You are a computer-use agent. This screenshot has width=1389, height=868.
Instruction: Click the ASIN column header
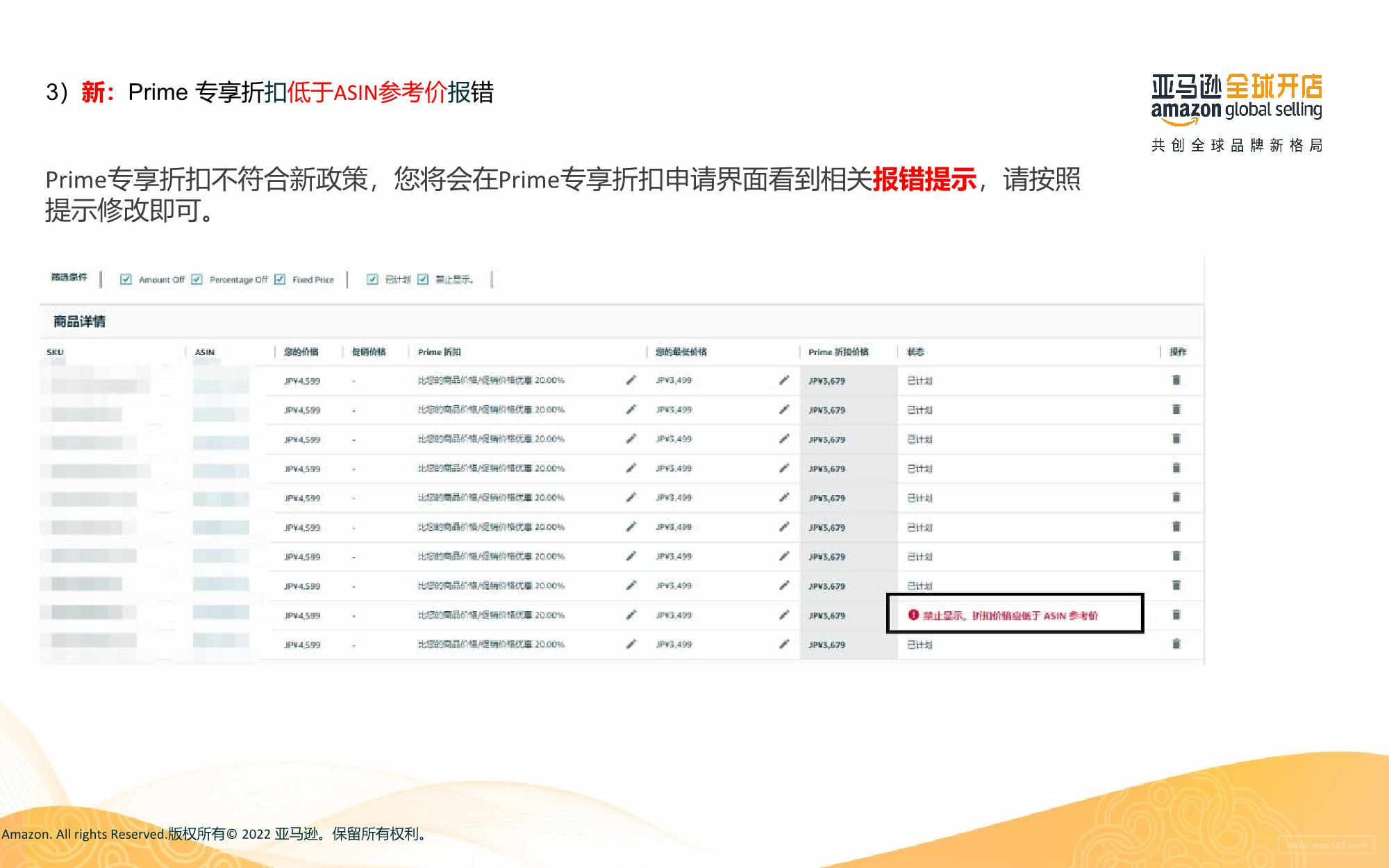(205, 352)
